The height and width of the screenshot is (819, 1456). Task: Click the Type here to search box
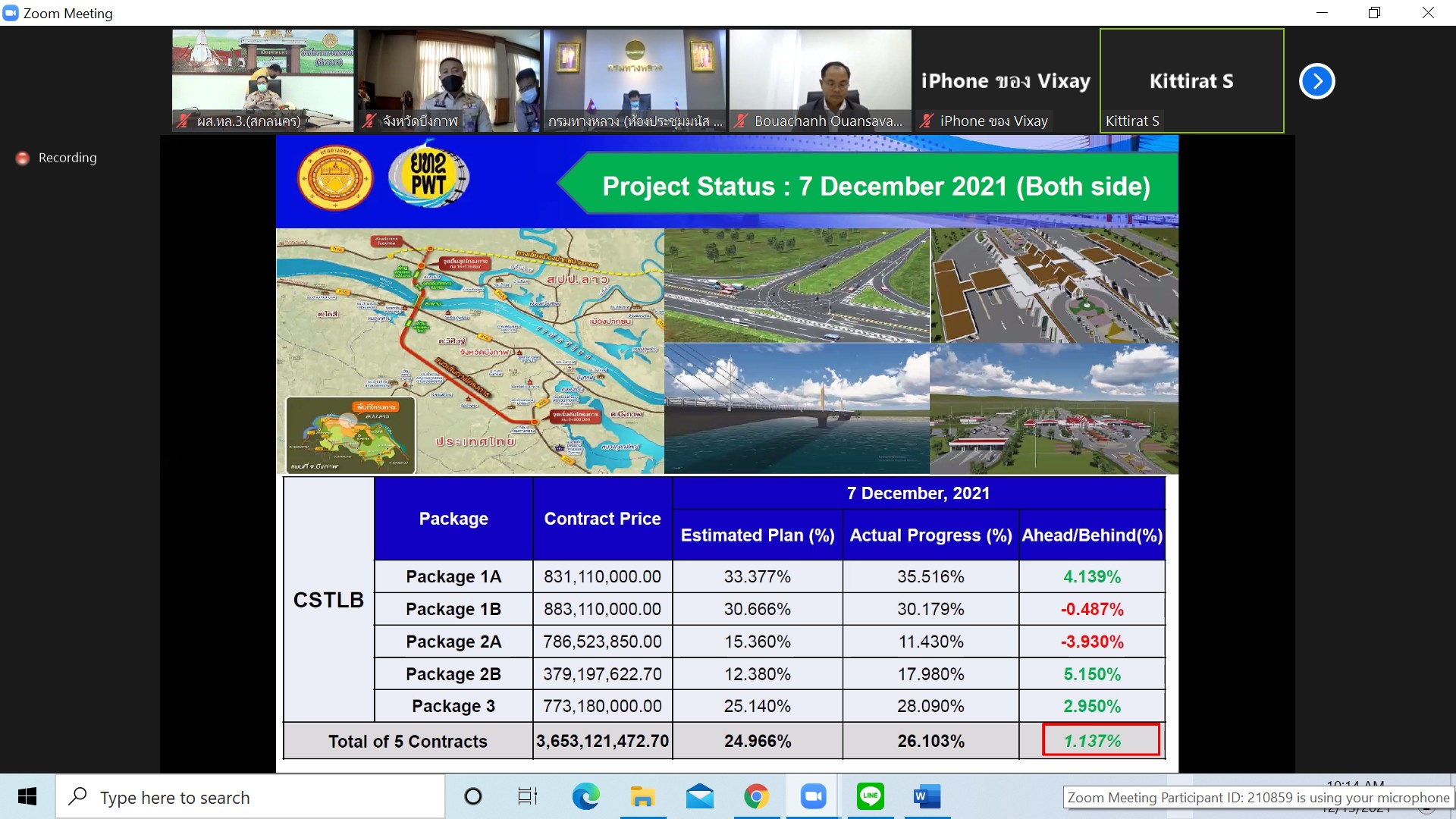pos(250,797)
